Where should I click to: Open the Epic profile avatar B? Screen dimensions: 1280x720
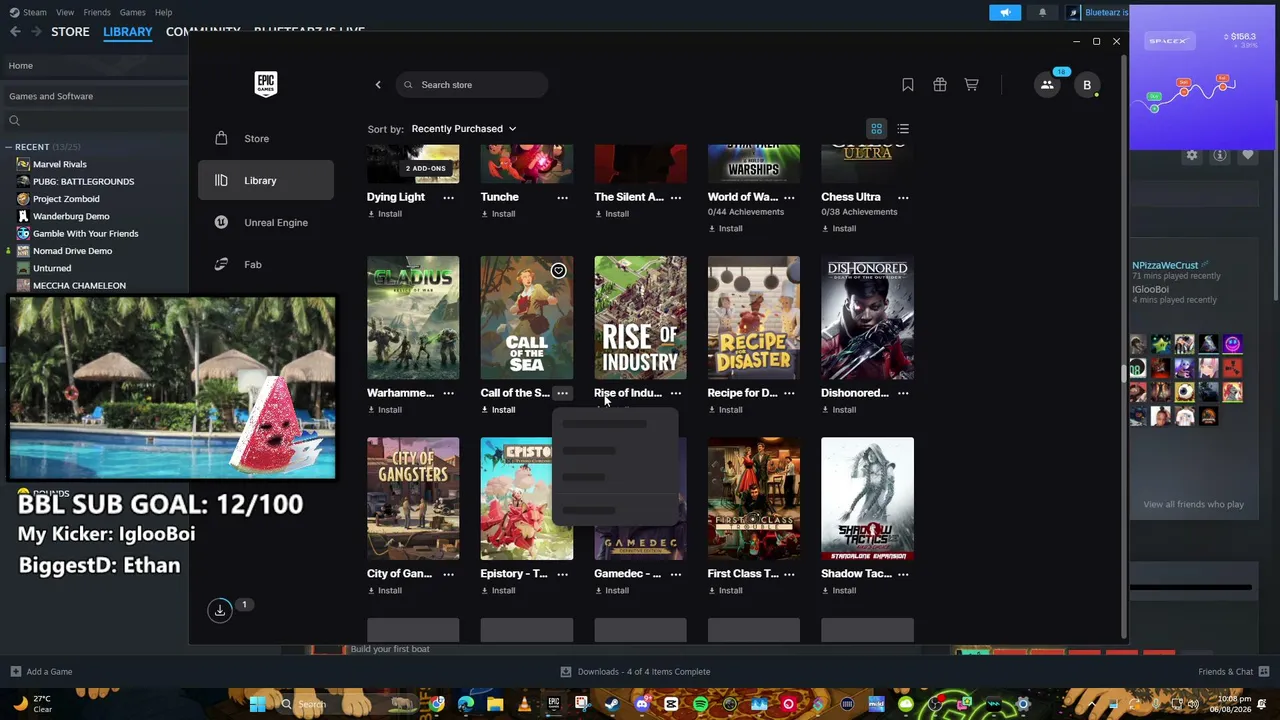point(1087,85)
